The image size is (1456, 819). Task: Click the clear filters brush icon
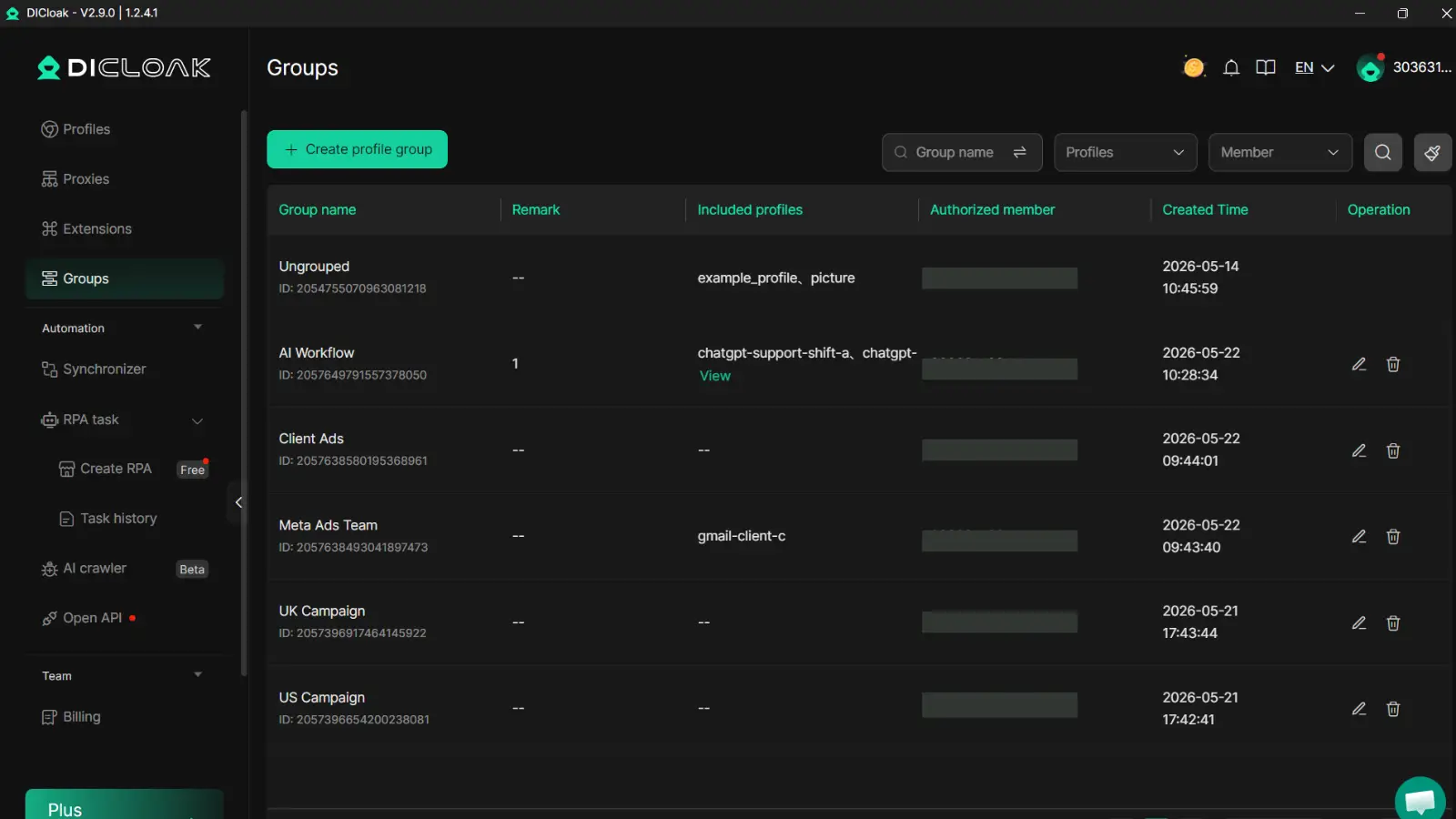1432,152
